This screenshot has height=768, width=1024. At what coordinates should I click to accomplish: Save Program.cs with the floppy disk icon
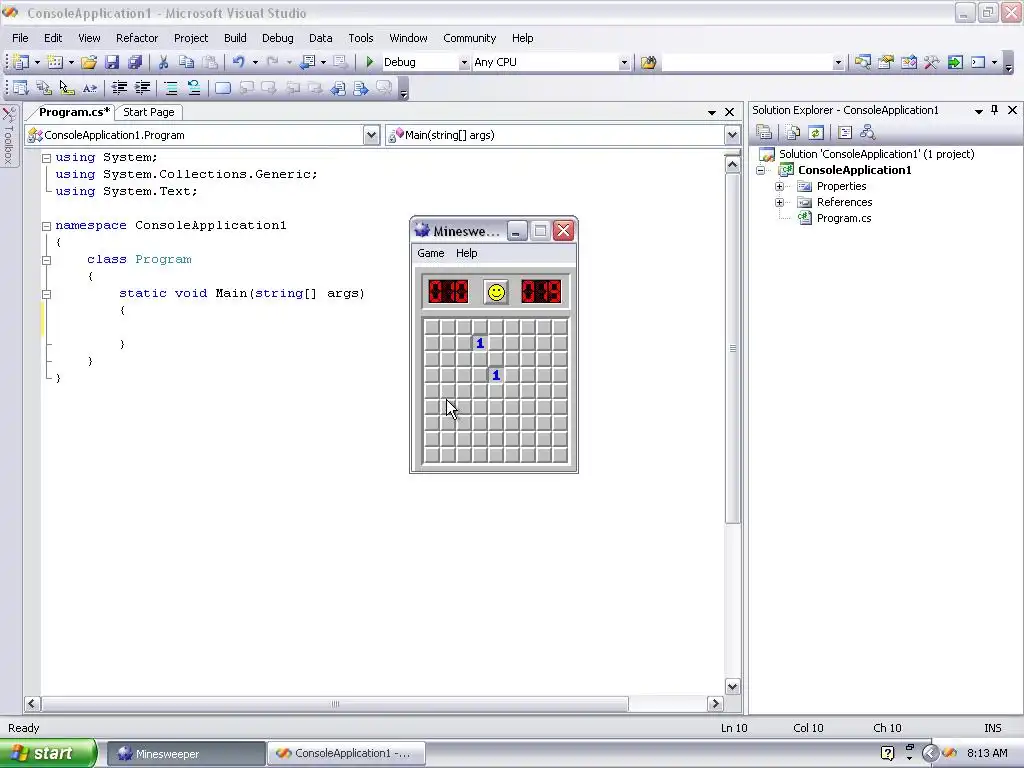click(x=112, y=62)
